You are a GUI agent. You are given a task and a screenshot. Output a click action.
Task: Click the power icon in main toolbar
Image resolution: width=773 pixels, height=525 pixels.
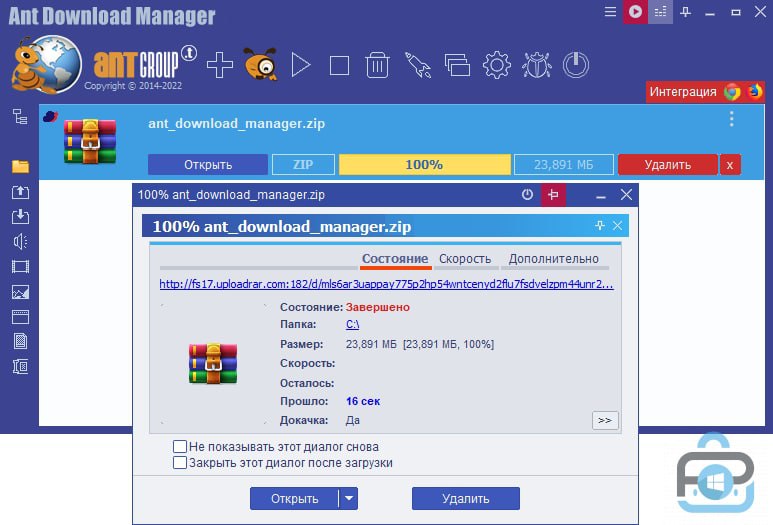click(575, 65)
